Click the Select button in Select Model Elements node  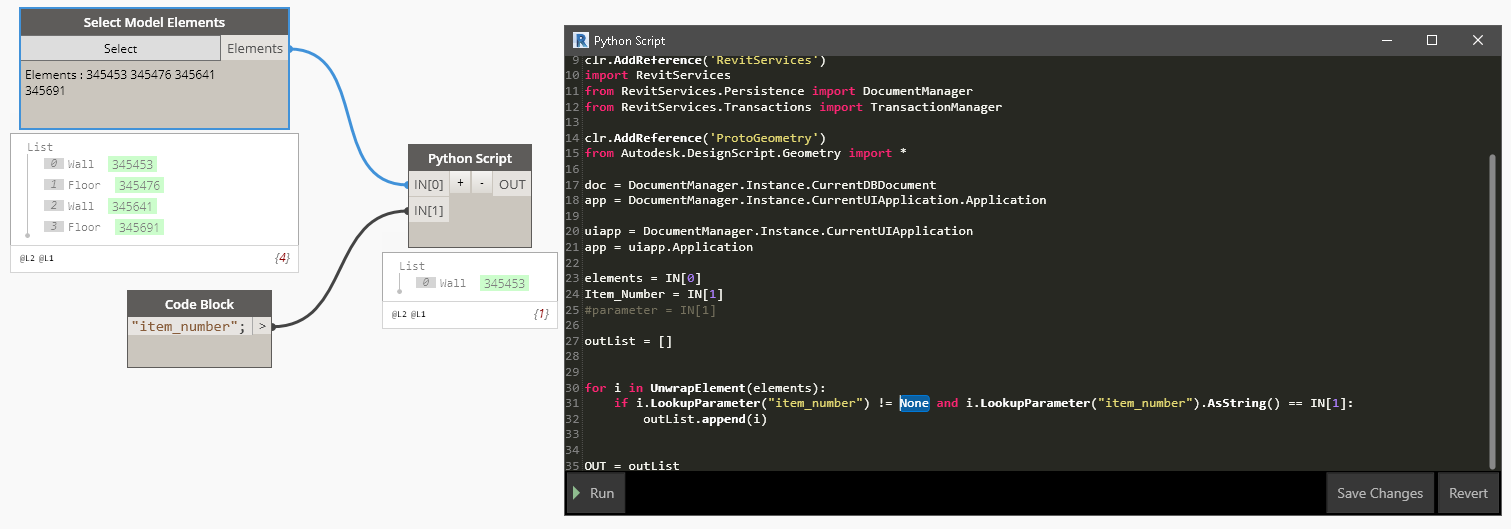(x=120, y=48)
